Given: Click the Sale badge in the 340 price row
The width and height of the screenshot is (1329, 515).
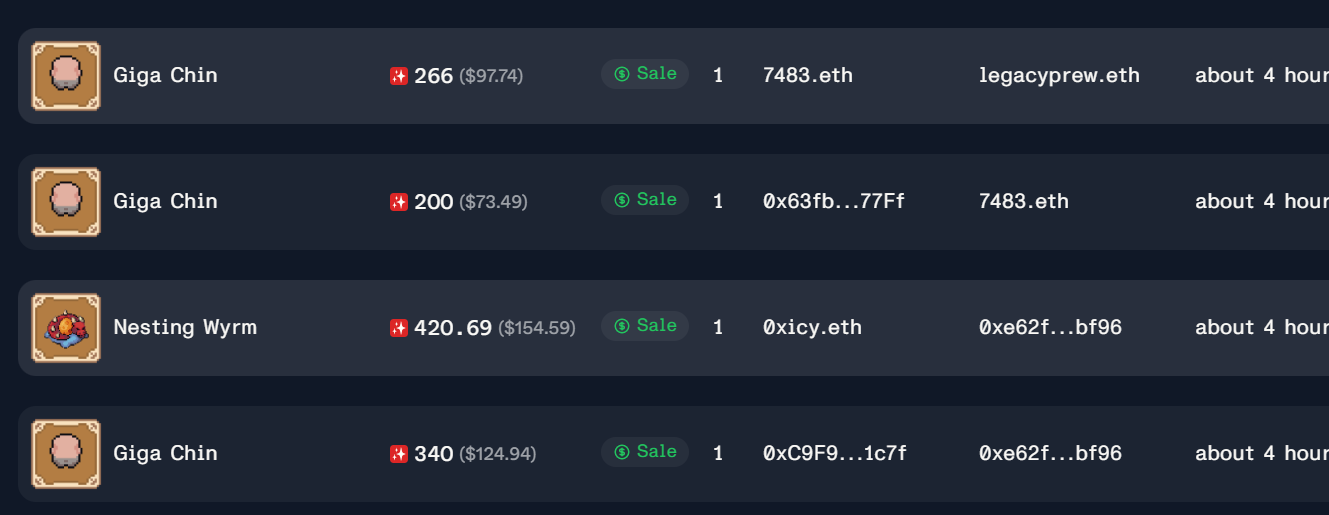Looking at the screenshot, I should (645, 452).
